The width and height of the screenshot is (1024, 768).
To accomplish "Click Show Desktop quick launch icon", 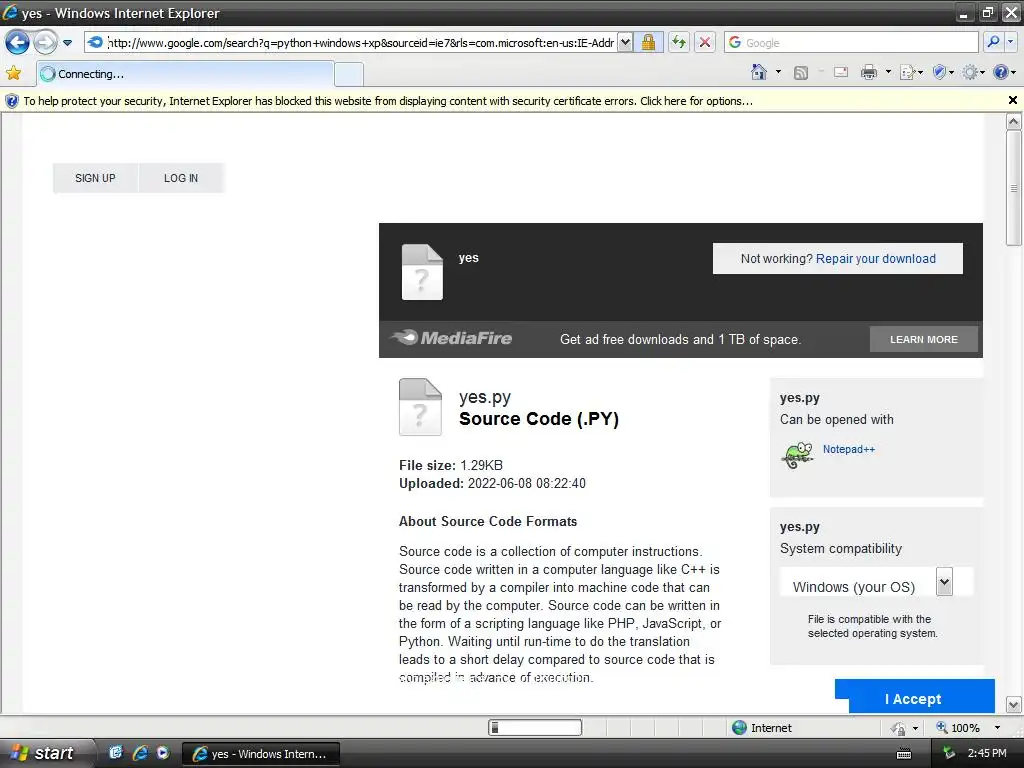I will coord(116,753).
